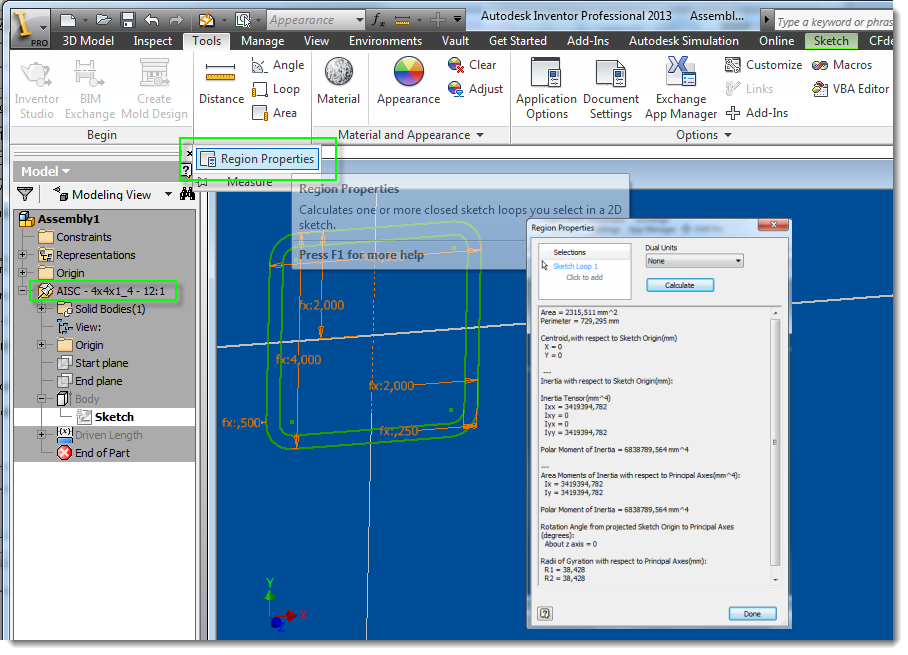Click the keyword search field
Viewport: 908px width, 655px height.
coord(834,21)
